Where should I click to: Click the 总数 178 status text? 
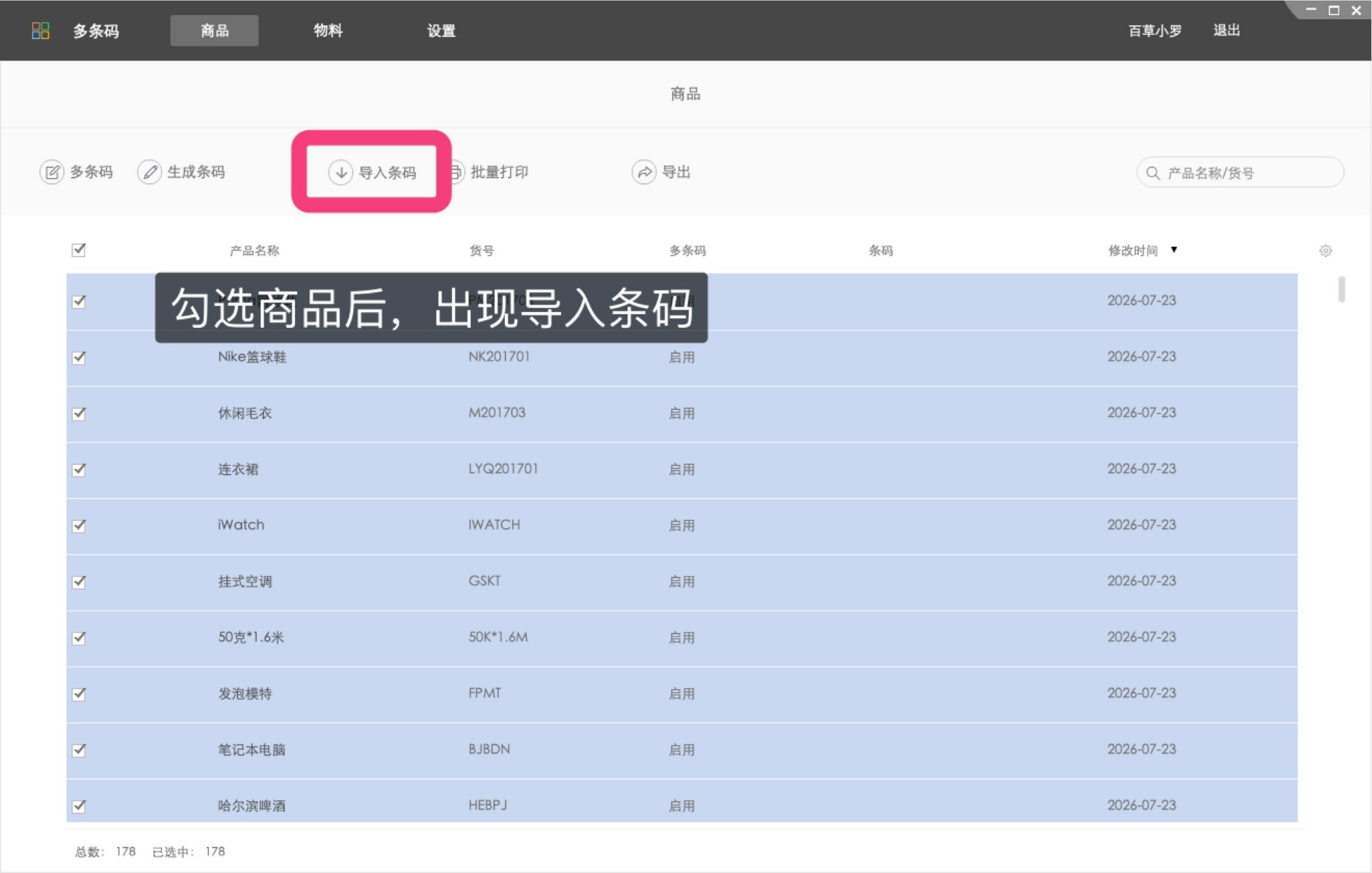click(105, 852)
